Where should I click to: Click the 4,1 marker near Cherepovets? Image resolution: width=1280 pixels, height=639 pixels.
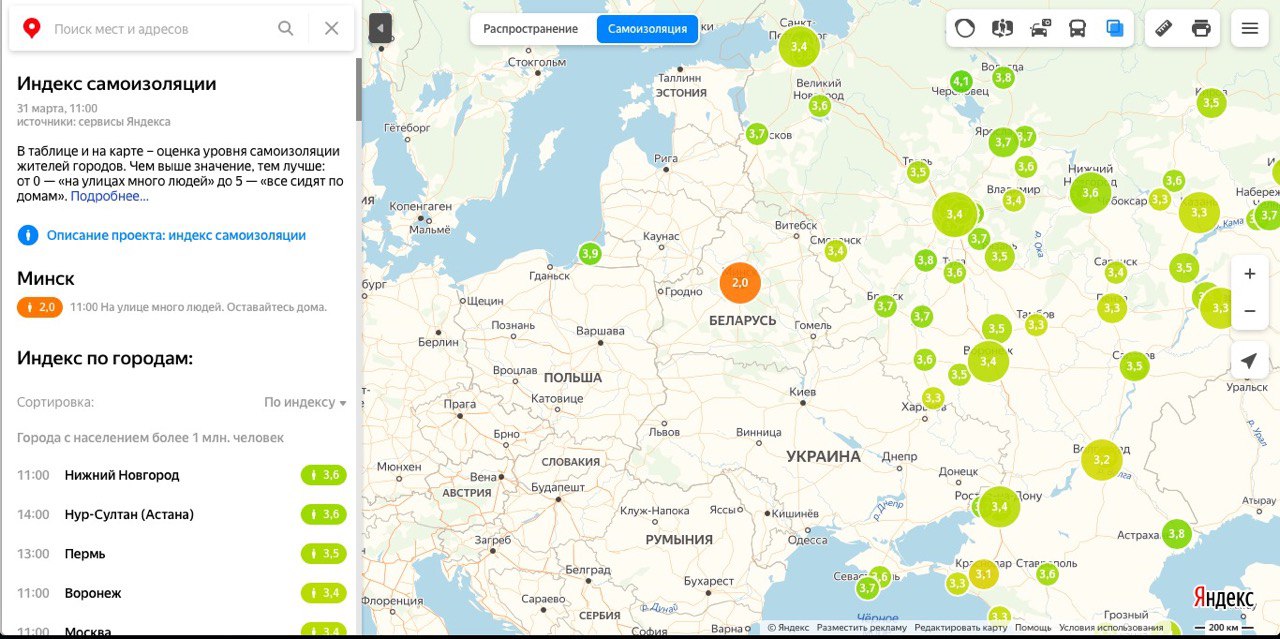click(961, 81)
